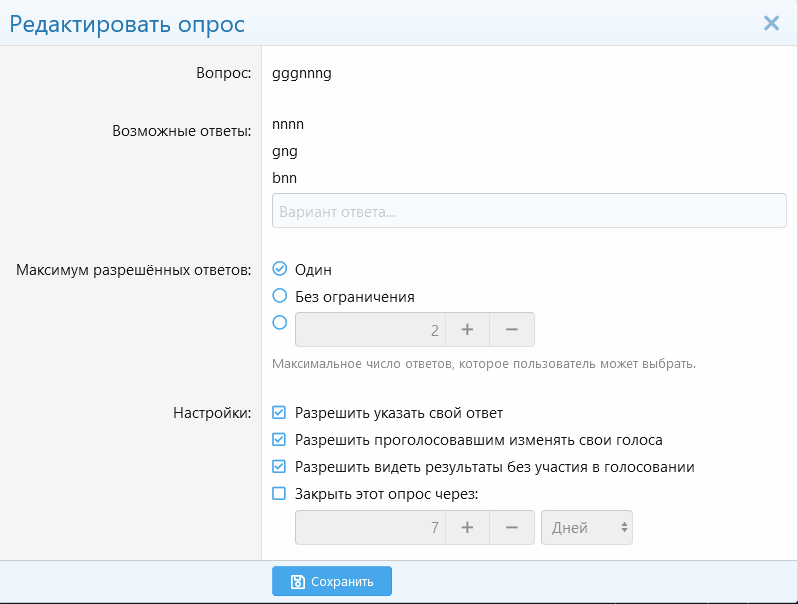Click the max answers number field showing 2

coord(370,329)
